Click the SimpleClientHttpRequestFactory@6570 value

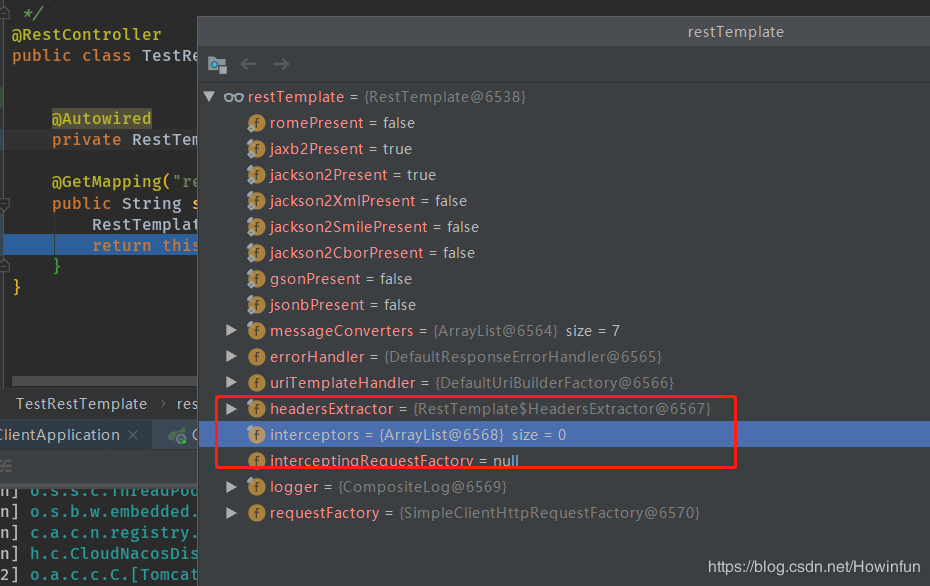pyautogui.click(x=549, y=513)
